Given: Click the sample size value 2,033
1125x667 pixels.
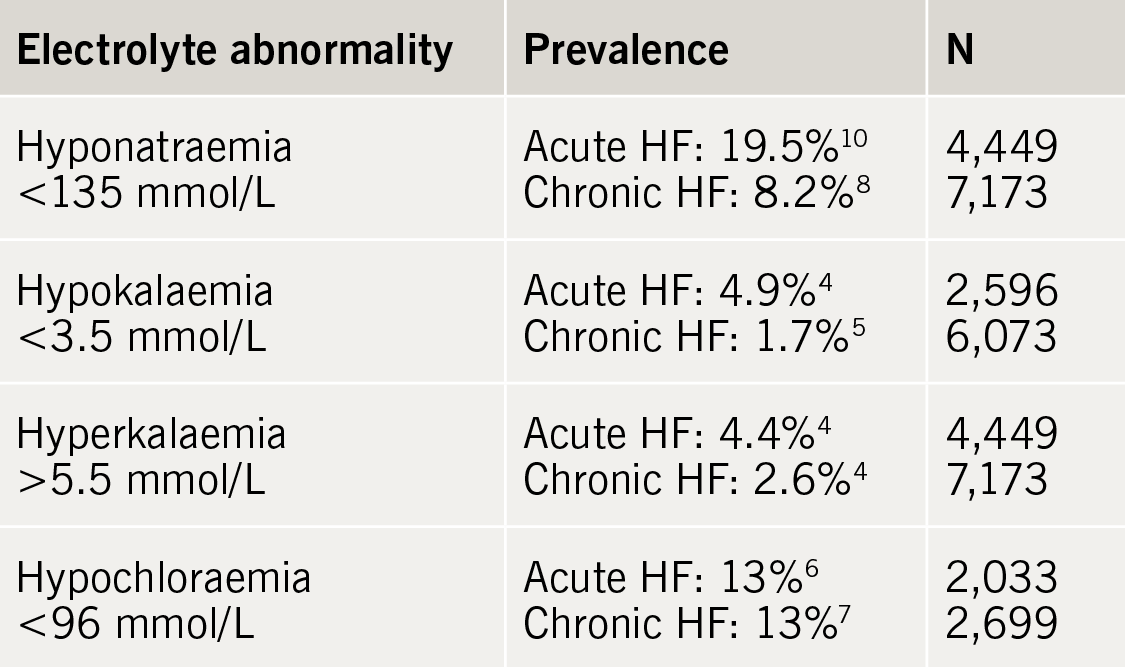Looking at the screenshot, I should coord(1001,580).
